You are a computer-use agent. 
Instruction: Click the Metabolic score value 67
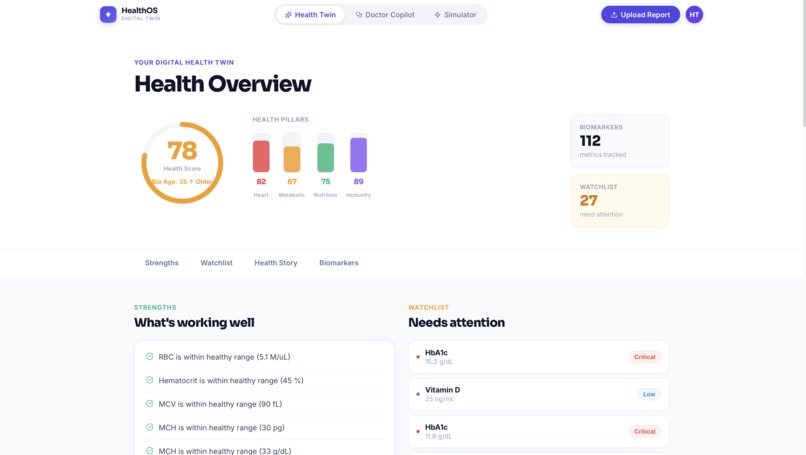[x=292, y=181]
